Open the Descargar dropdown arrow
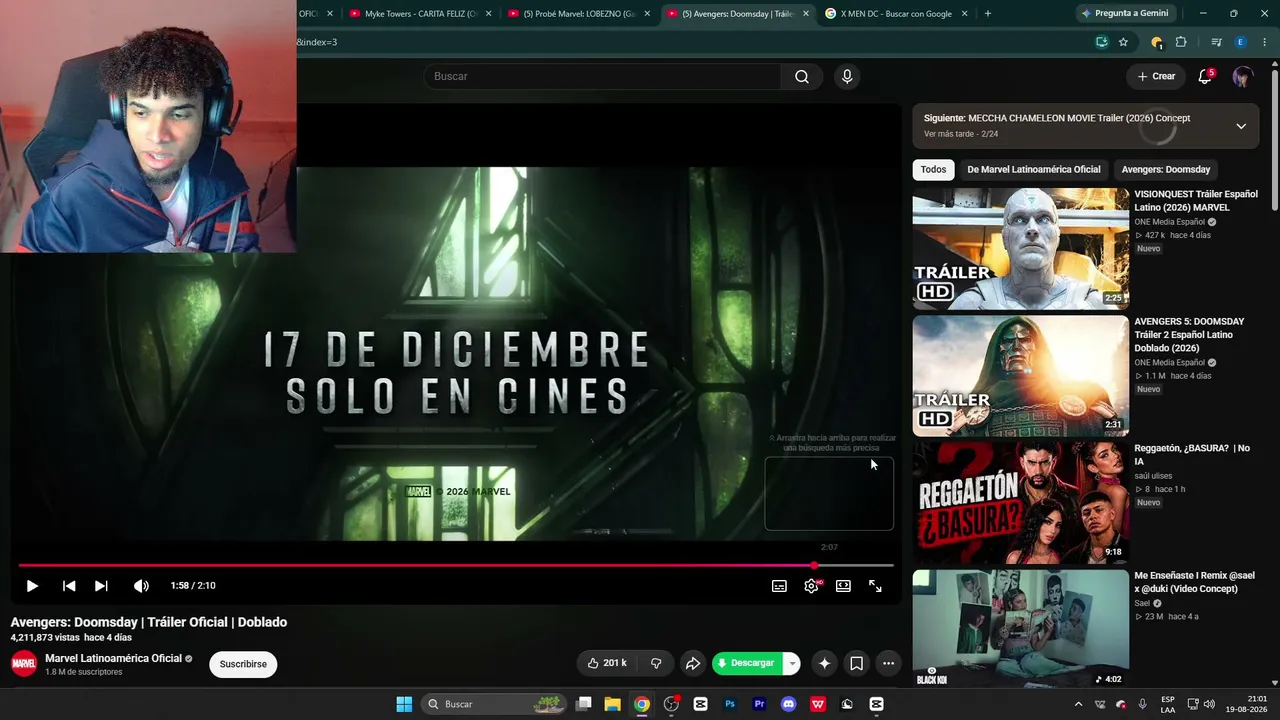This screenshot has width=1280, height=720. [x=791, y=663]
